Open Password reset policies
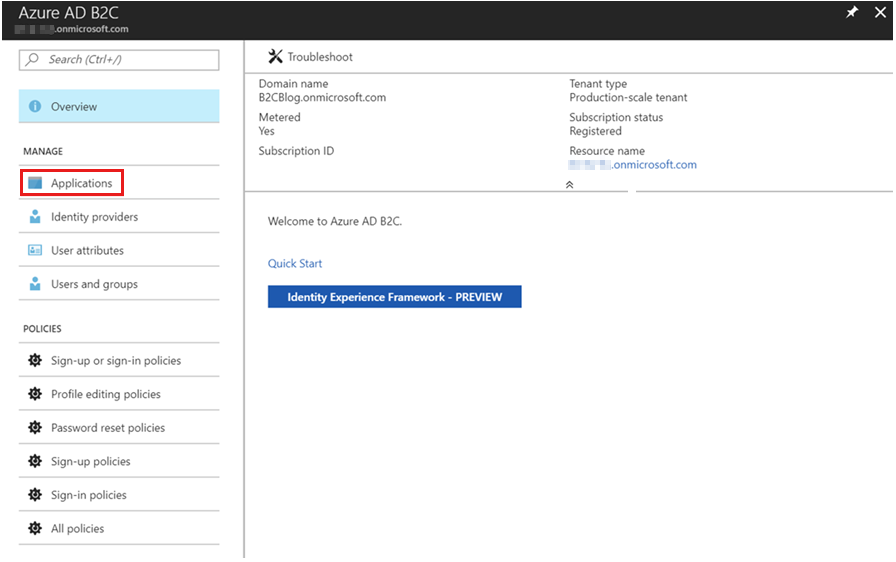The width and height of the screenshot is (896, 562). pos(119,428)
